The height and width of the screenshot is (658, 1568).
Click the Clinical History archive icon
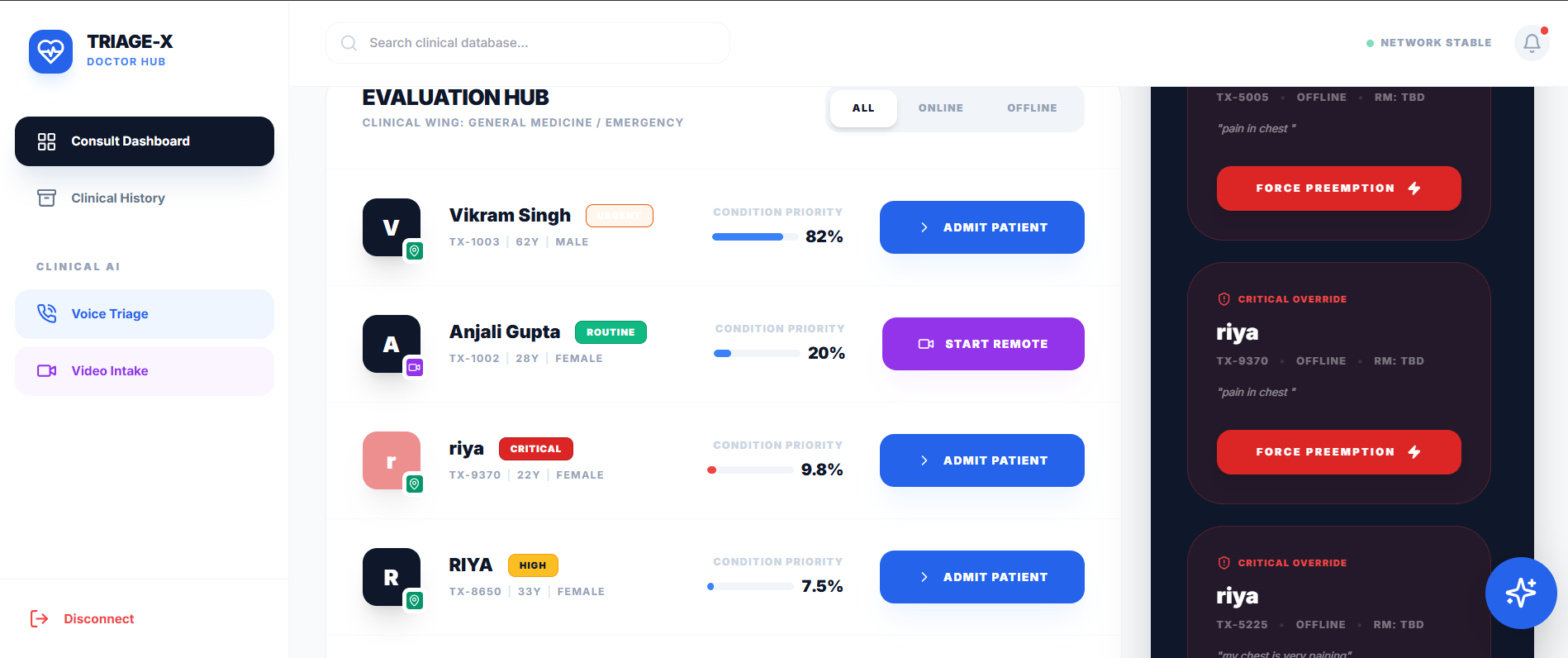click(47, 198)
